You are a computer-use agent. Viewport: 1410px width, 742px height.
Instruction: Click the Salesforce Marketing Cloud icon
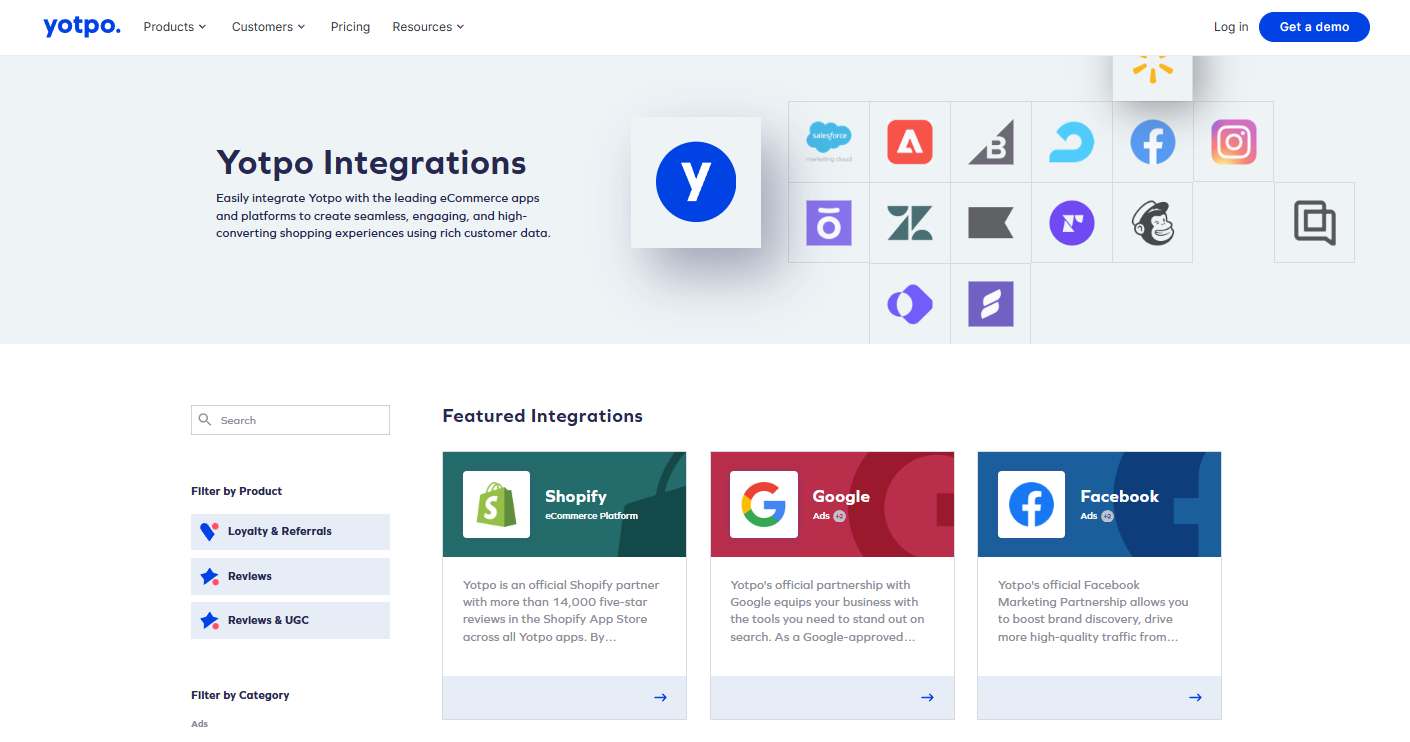[x=828, y=142]
